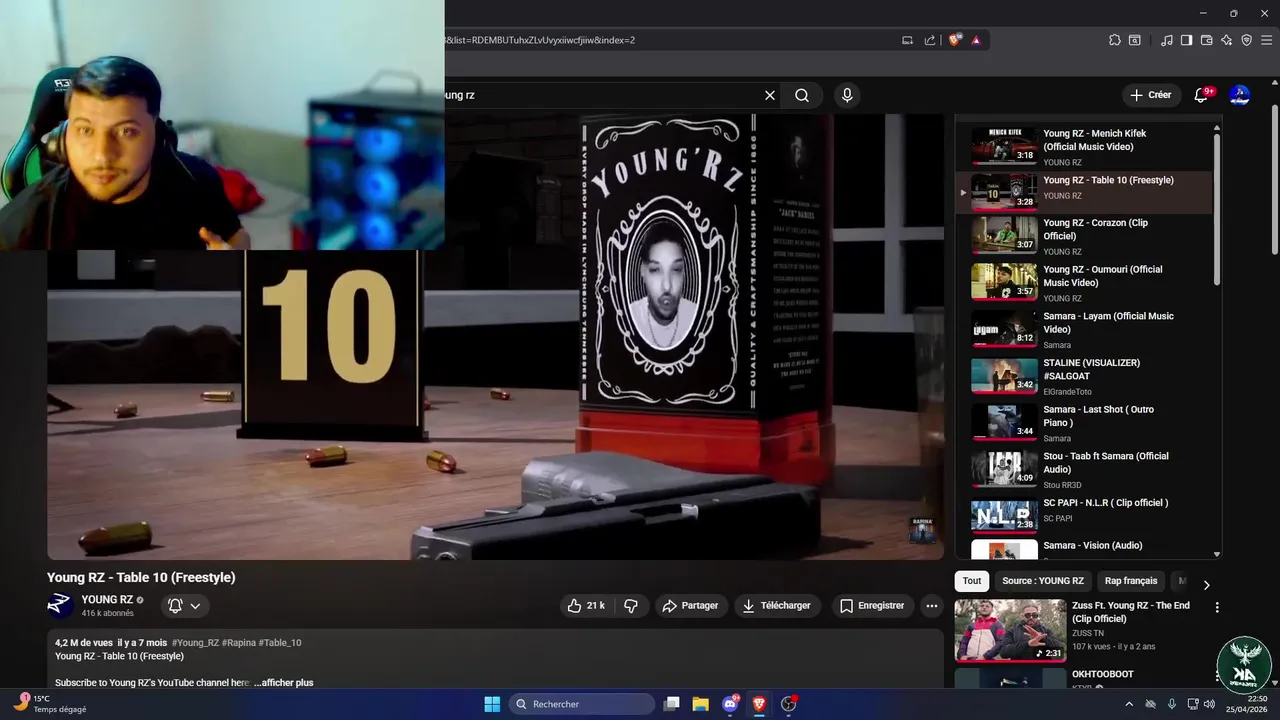The image size is (1280, 720).
Task: Click the playlist panel scrollbar thumb
Action: [x=1217, y=210]
